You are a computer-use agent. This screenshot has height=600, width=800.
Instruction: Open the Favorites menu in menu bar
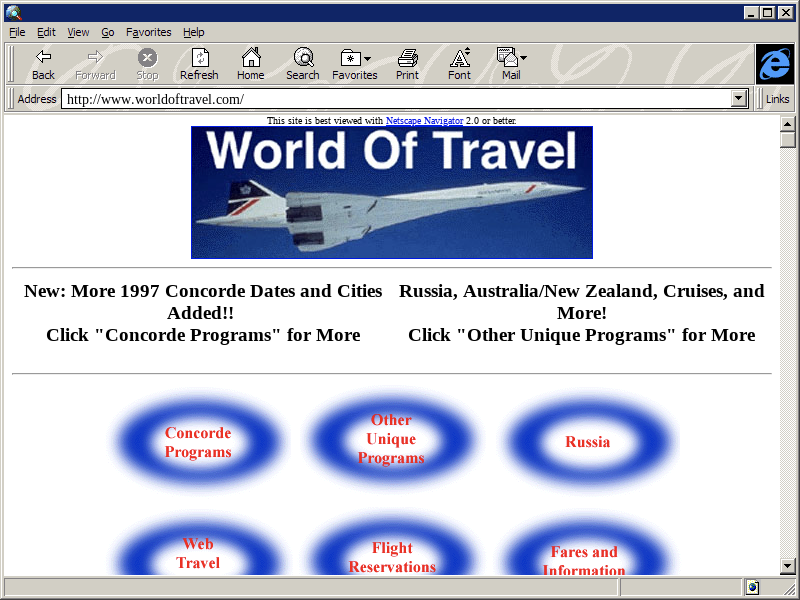click(x=148, y=32)
